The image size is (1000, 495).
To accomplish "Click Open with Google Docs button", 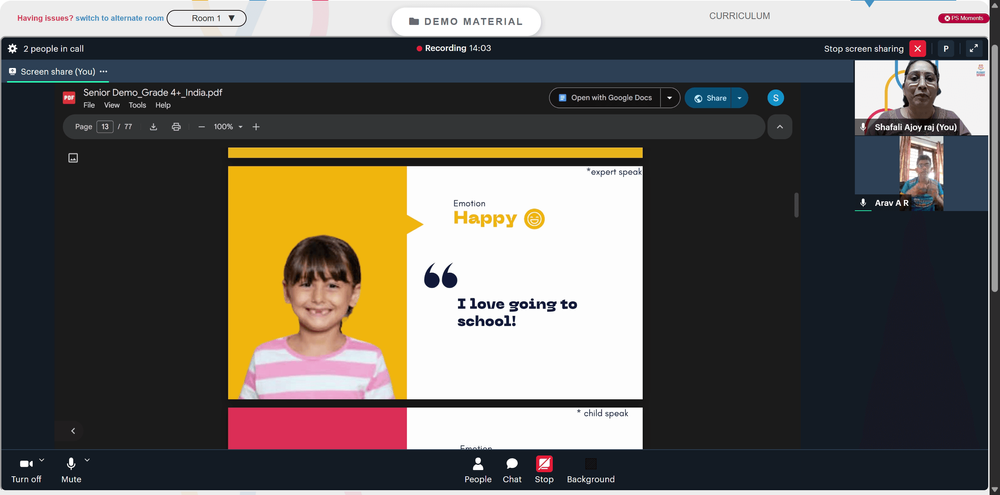I will pos(605,98).
